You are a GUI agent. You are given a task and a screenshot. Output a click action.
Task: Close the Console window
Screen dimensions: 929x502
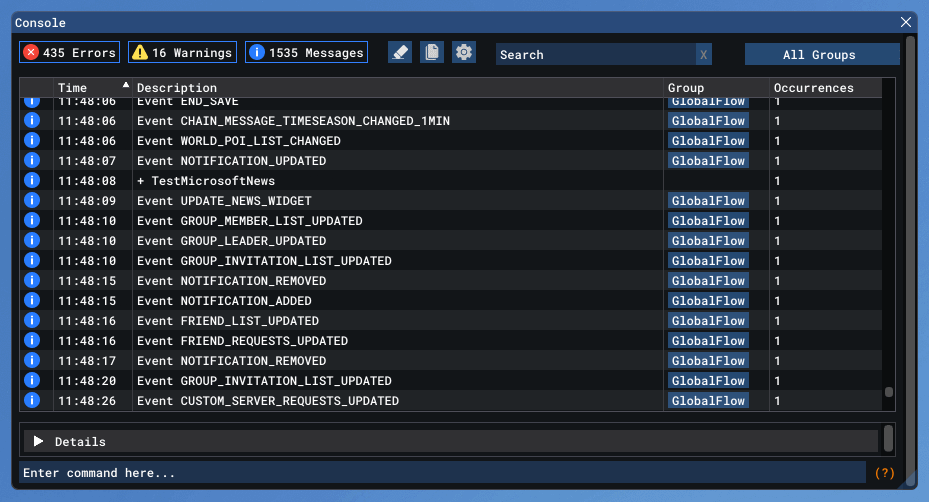pyautogui.click(x=906, y=22)
